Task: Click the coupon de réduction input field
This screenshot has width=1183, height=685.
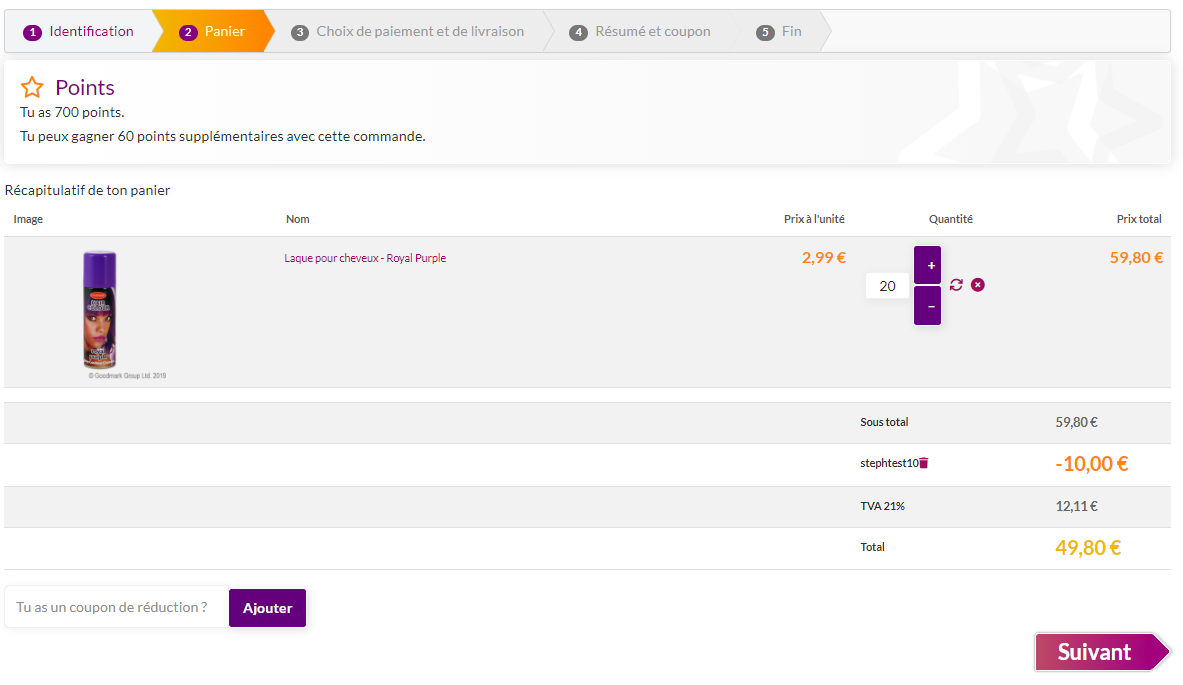Action: point(117,607)
